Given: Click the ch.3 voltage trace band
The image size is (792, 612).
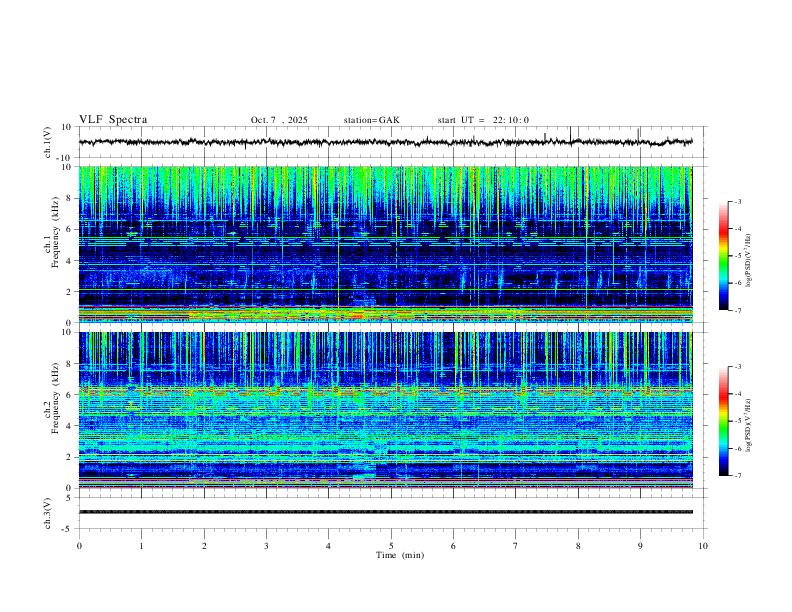Looking at the screenshot, I should pos(385,512).
